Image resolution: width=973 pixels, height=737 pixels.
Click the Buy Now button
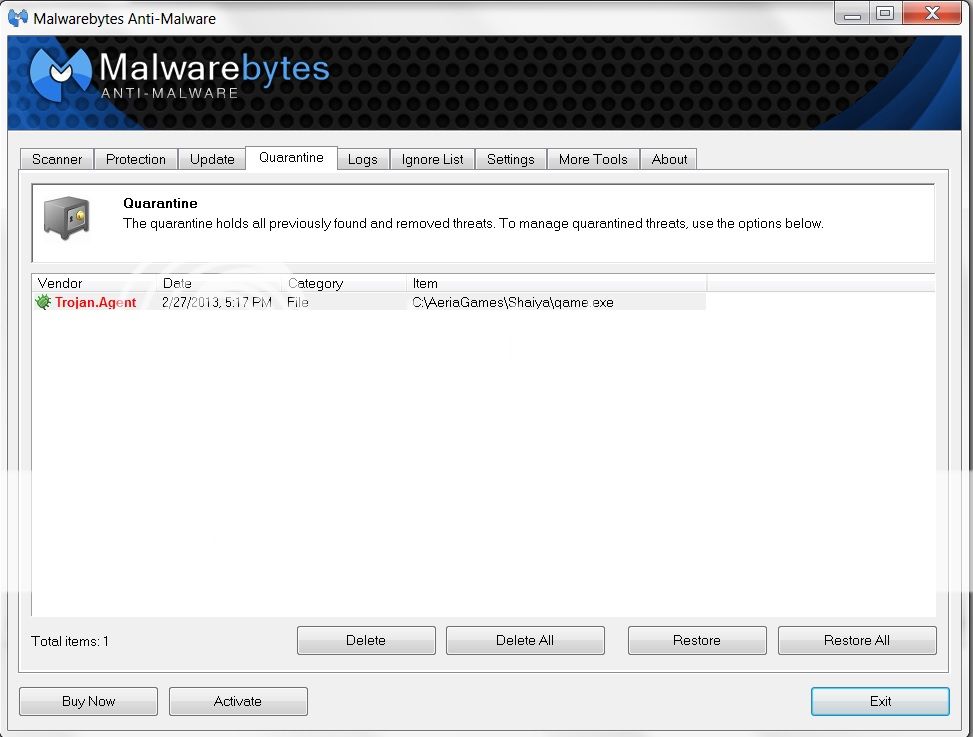coord(88,701)
